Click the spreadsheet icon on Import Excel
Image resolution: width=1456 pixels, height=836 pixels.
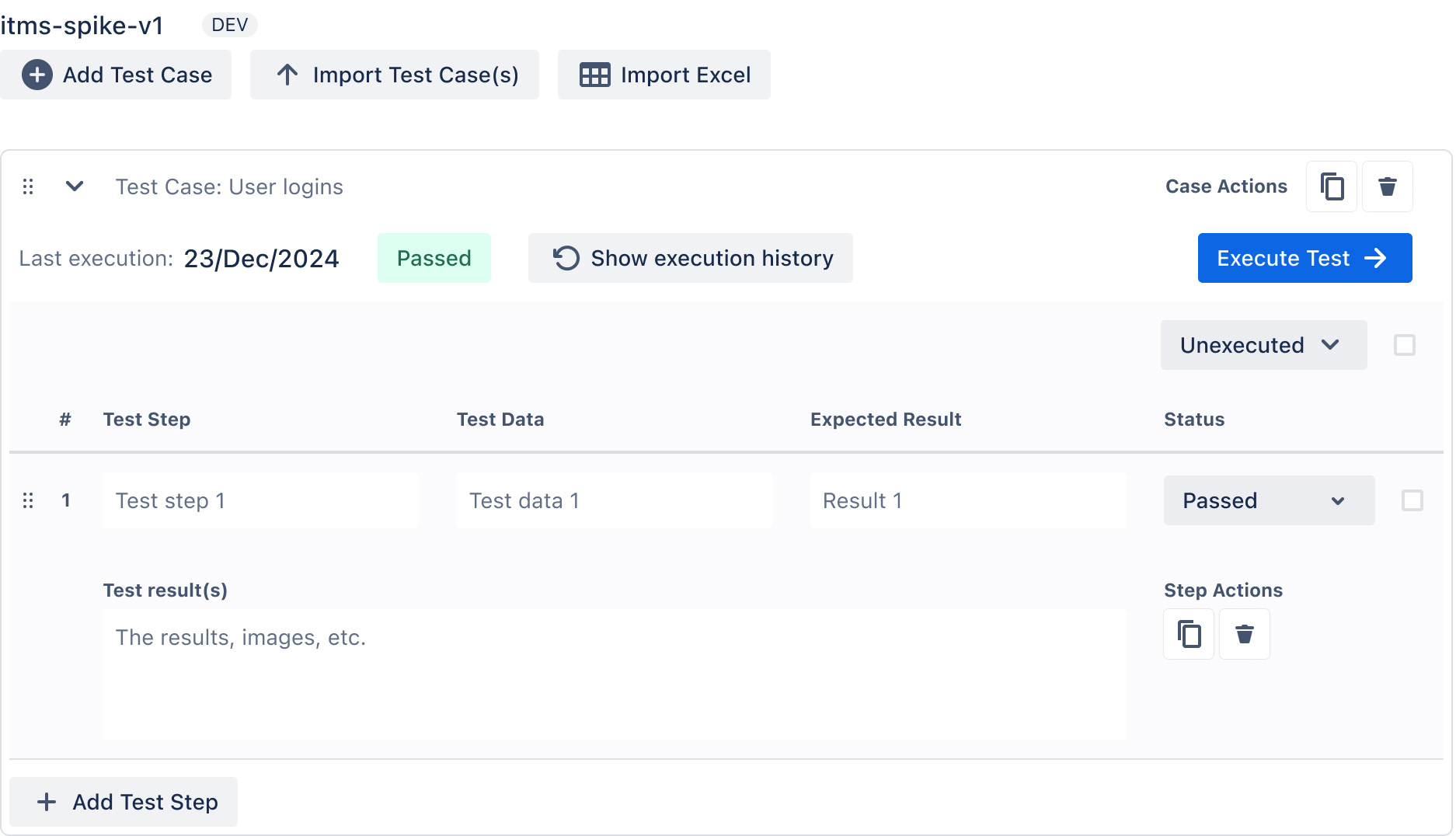[x=594, y=75]
